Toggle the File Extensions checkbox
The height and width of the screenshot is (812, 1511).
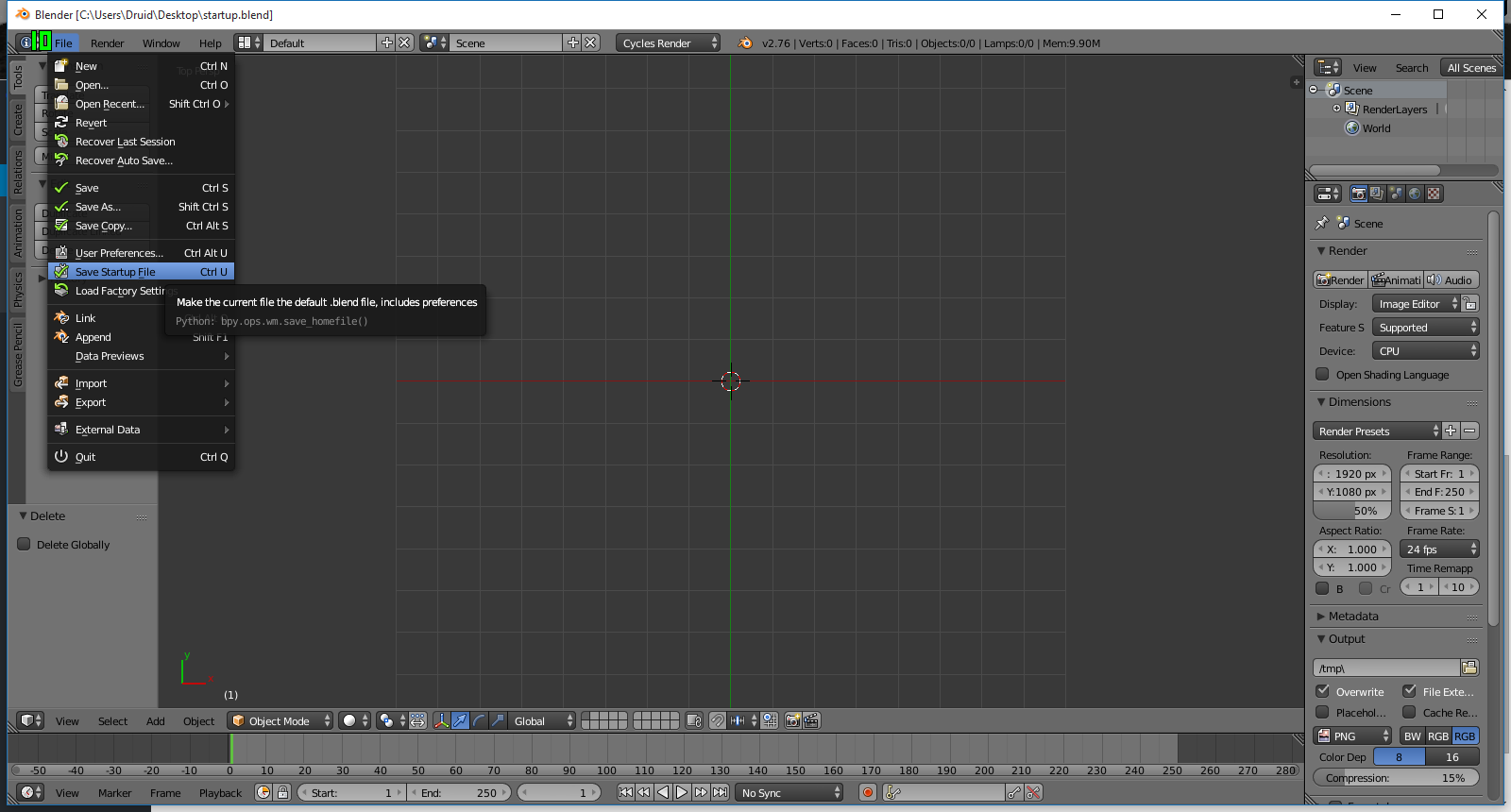(1409, 691)
